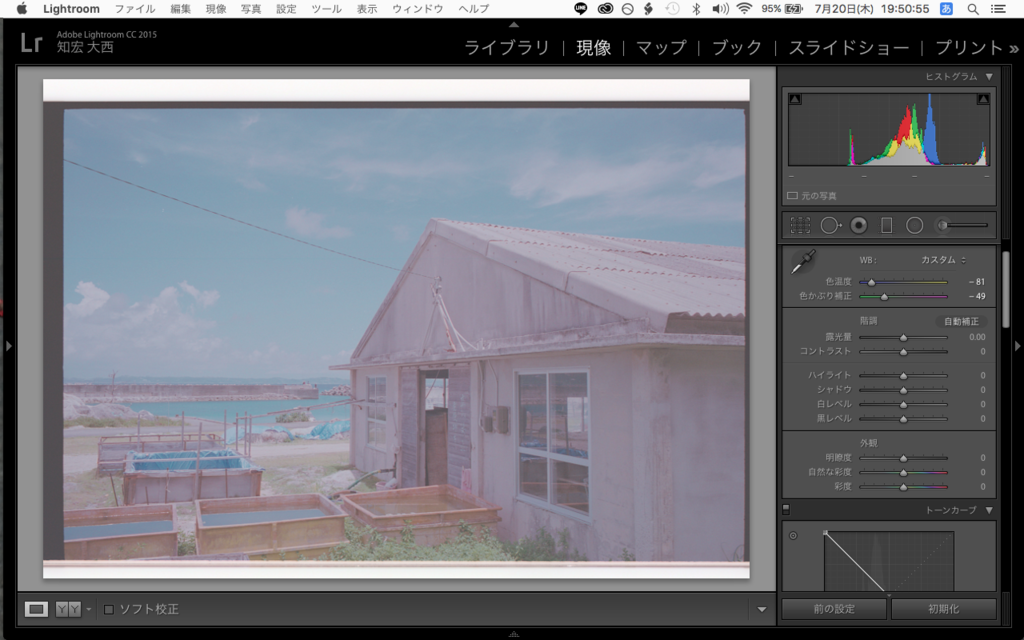Select the Adjustment Brush tool
1024x640 pixels.
[x=961, y=225]
